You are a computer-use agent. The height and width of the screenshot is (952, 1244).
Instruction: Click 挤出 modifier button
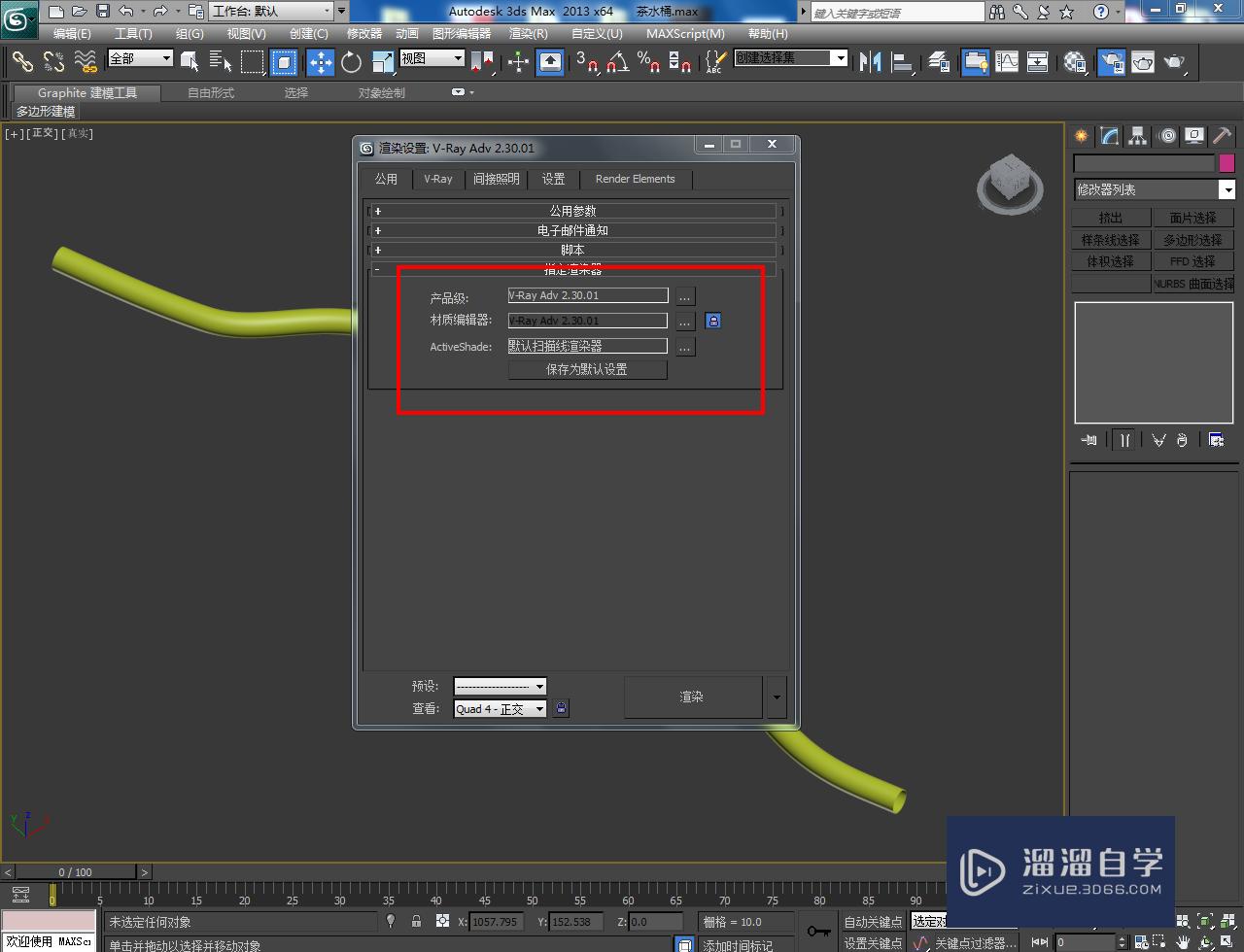click(1111, 218)
